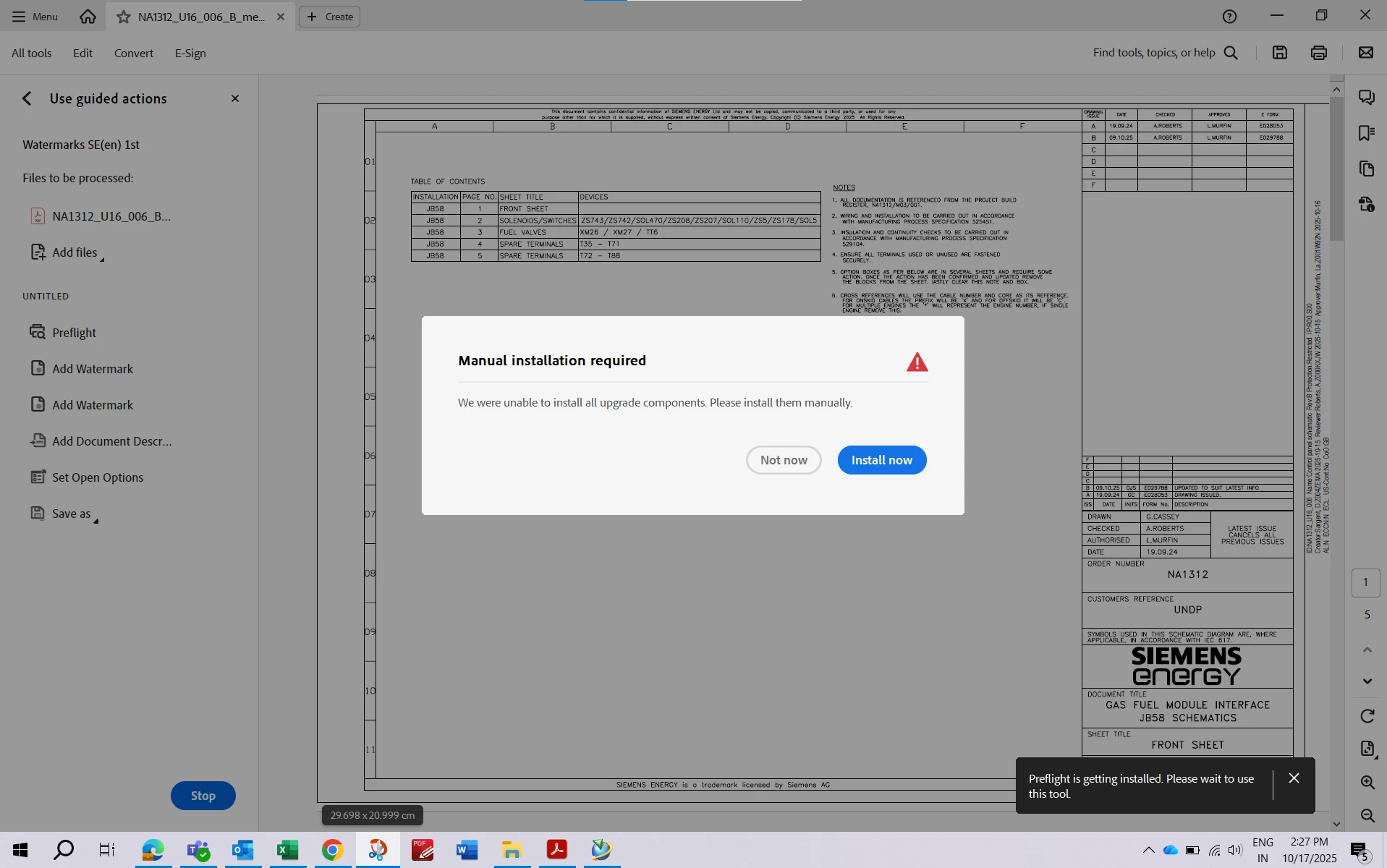Screen dimensions: 1387x868
Task: Click Create new tab button
Action: click(x=330, y=17)
